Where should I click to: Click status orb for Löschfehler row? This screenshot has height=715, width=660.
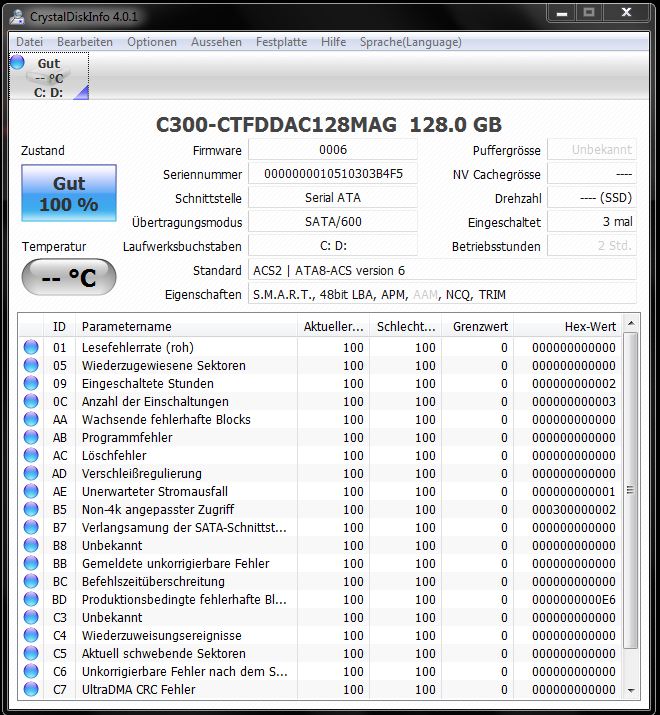tap(31, 456)
